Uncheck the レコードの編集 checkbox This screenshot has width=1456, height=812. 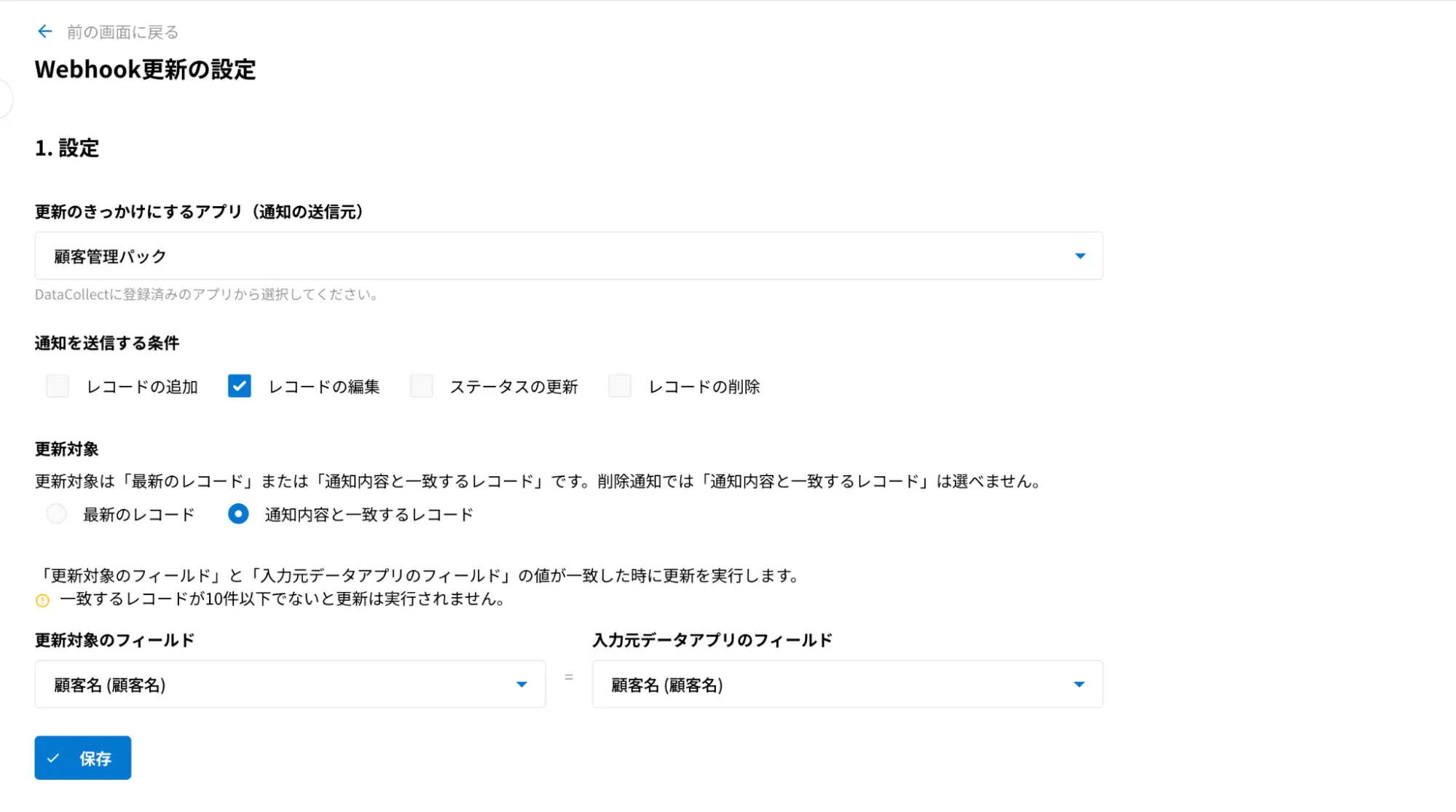(x=239, y=386)
